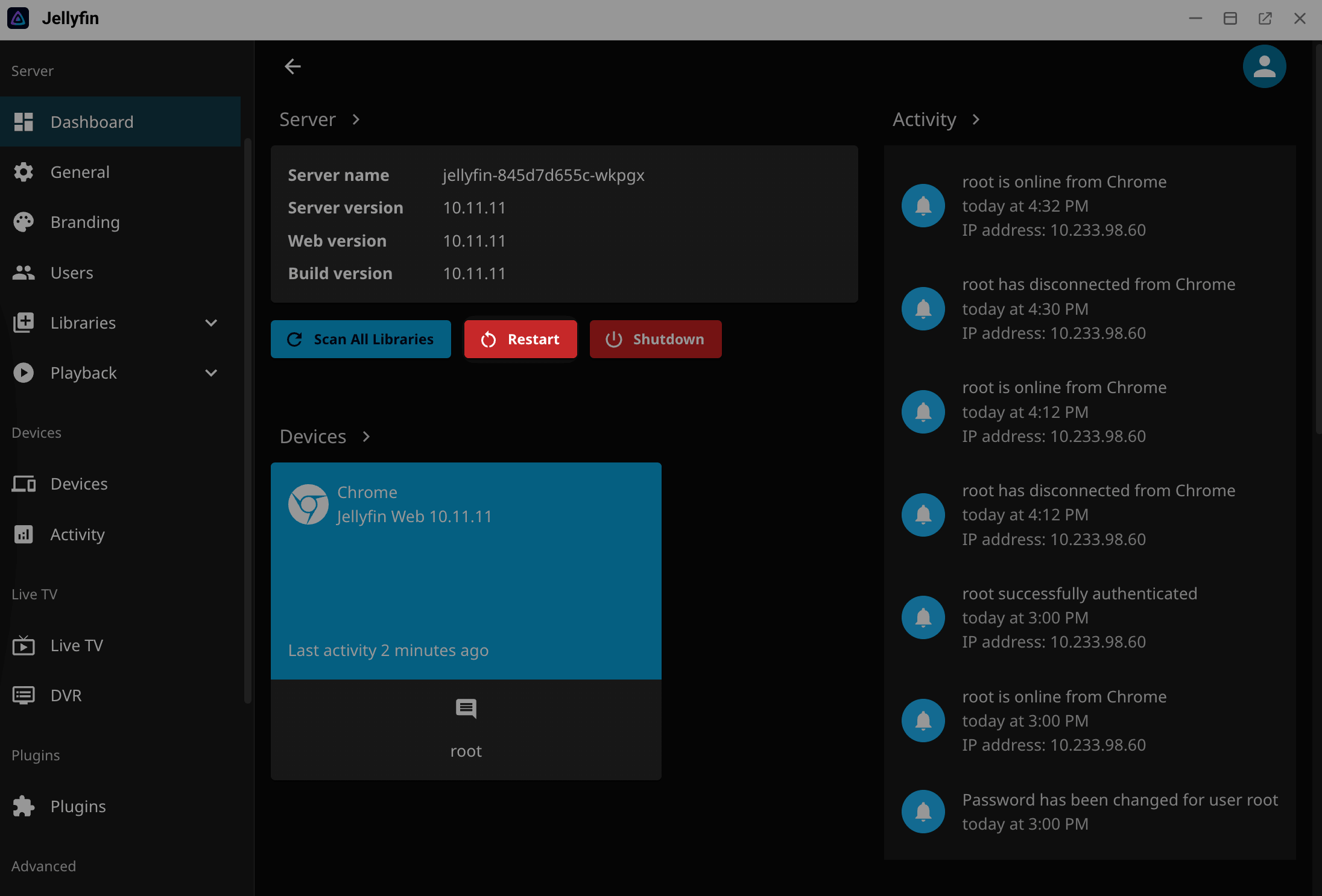Open the user profile avatar icon
This screenshot has height=896, width=1322.
1264,66
